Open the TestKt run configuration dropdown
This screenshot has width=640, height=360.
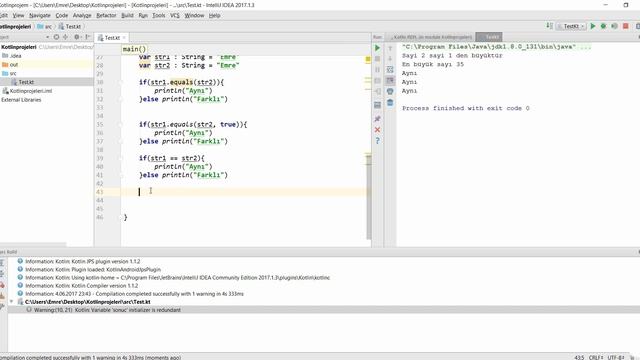click(571, 26)
